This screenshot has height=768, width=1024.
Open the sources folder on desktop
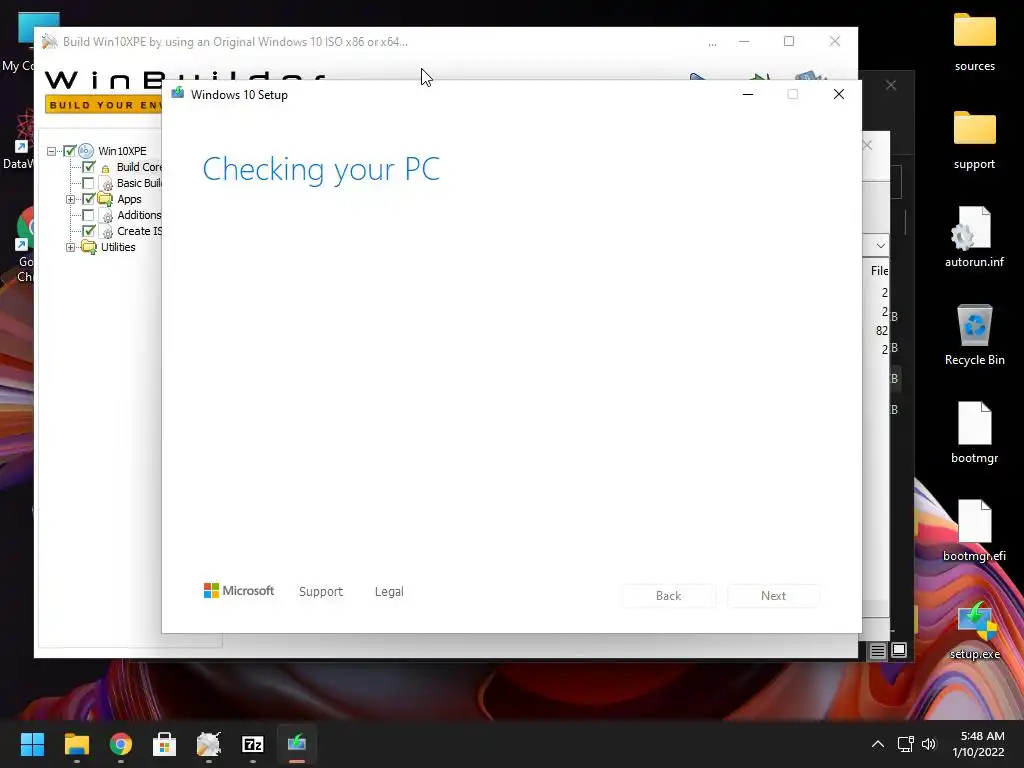click(x=974, y=41)
